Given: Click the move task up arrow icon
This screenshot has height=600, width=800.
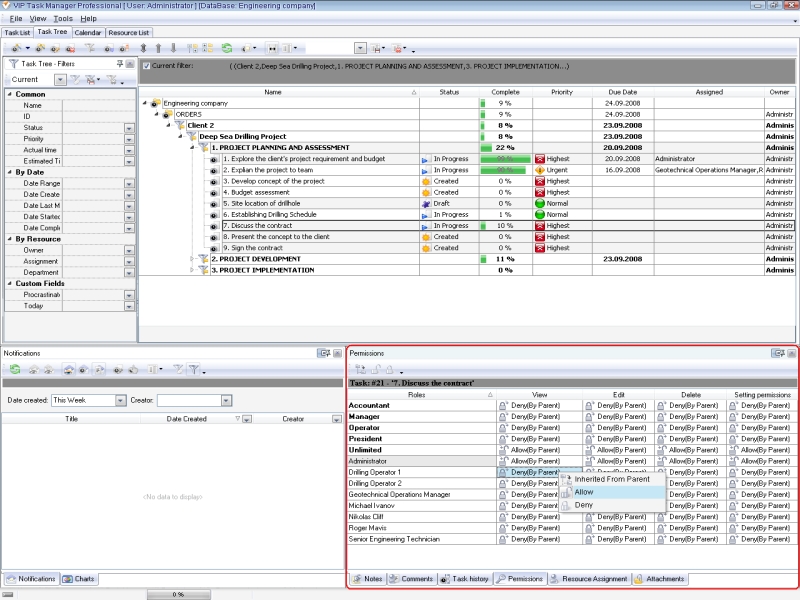Looking at the screenshot, I should pos(157,48).
